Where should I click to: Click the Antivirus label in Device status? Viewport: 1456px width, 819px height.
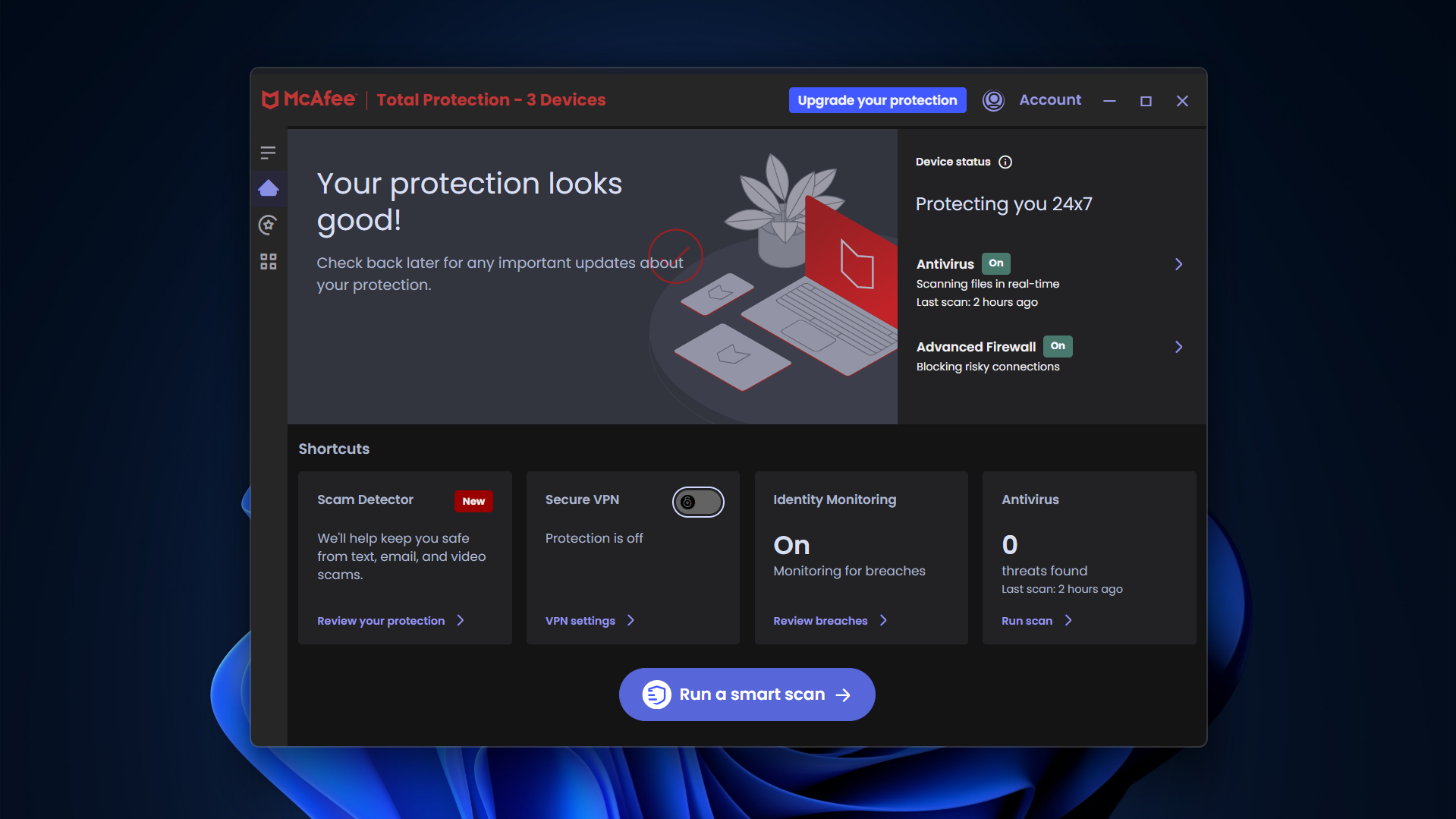coord(945,264)
